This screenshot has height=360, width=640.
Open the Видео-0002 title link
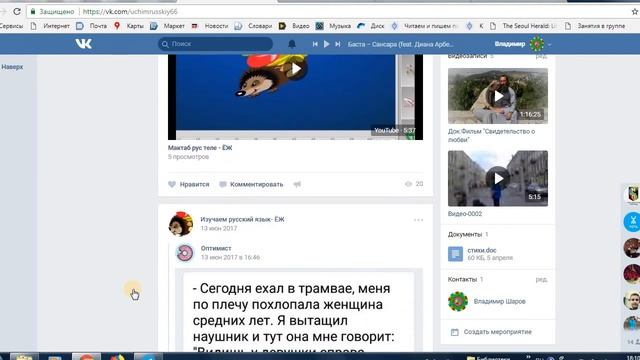pos(465,214)
